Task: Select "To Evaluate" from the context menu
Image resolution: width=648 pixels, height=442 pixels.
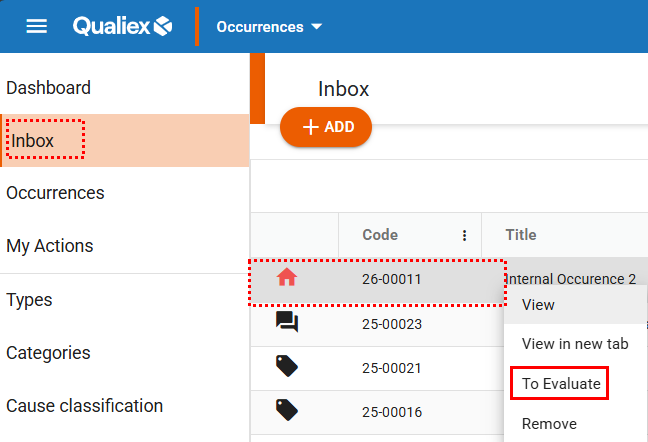Action: 559,383
